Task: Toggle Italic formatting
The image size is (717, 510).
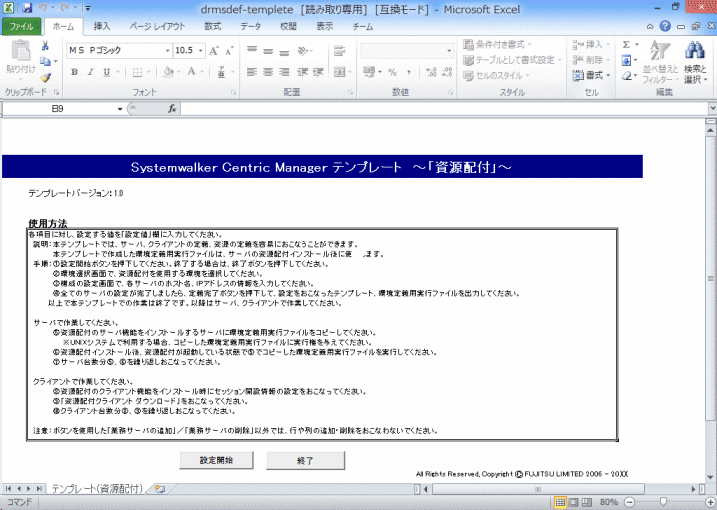Action: tap(91, 72)
